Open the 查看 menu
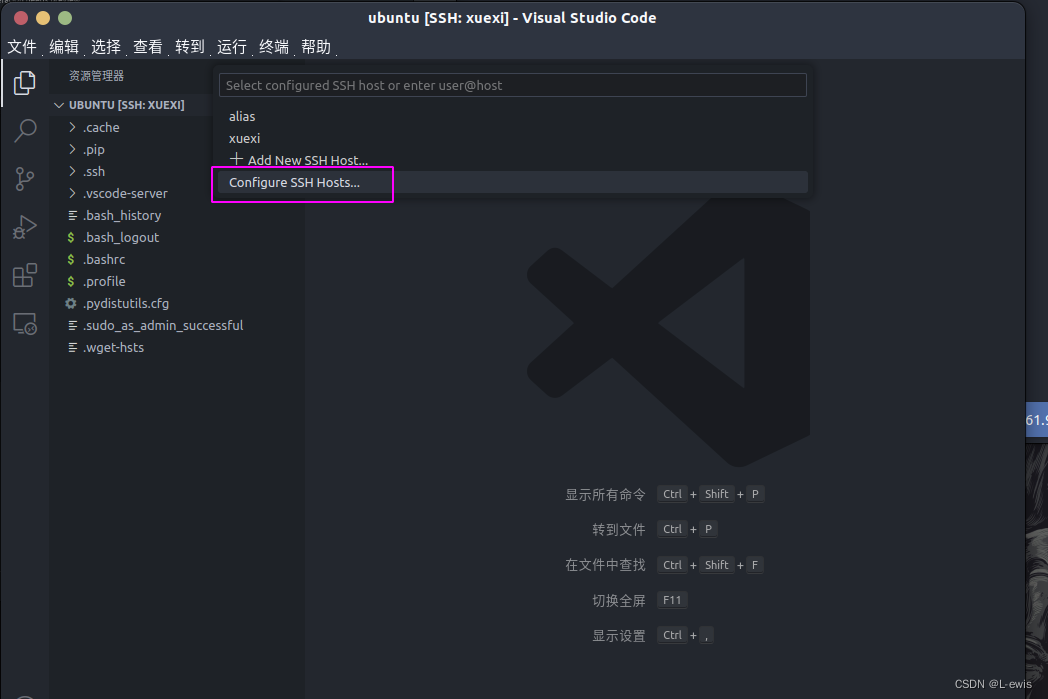 click(148, 47)
